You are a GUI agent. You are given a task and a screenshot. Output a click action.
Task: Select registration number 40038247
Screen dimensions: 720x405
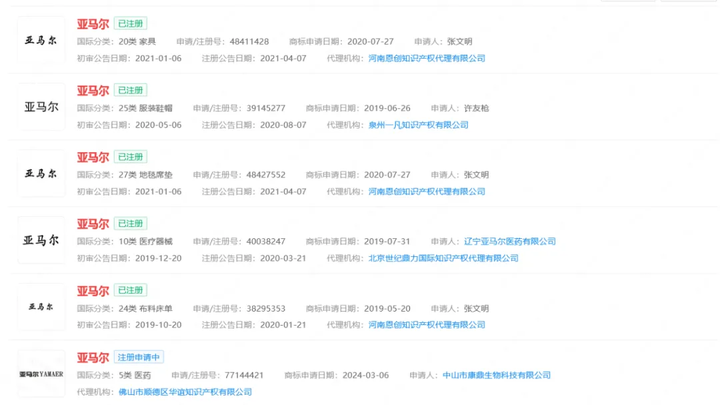(x=266, y=242)
